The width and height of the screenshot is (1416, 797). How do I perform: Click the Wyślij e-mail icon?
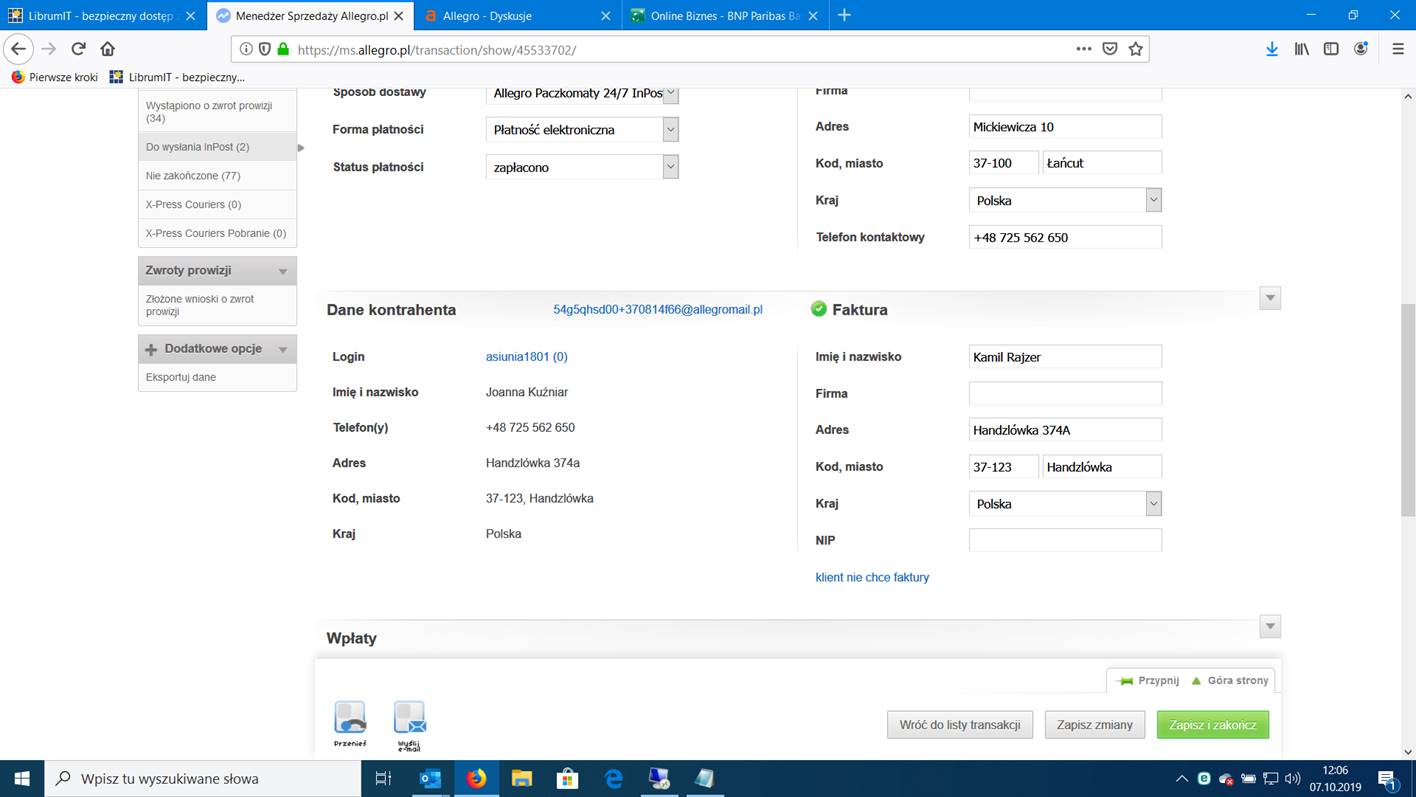[x=409, y=719]
